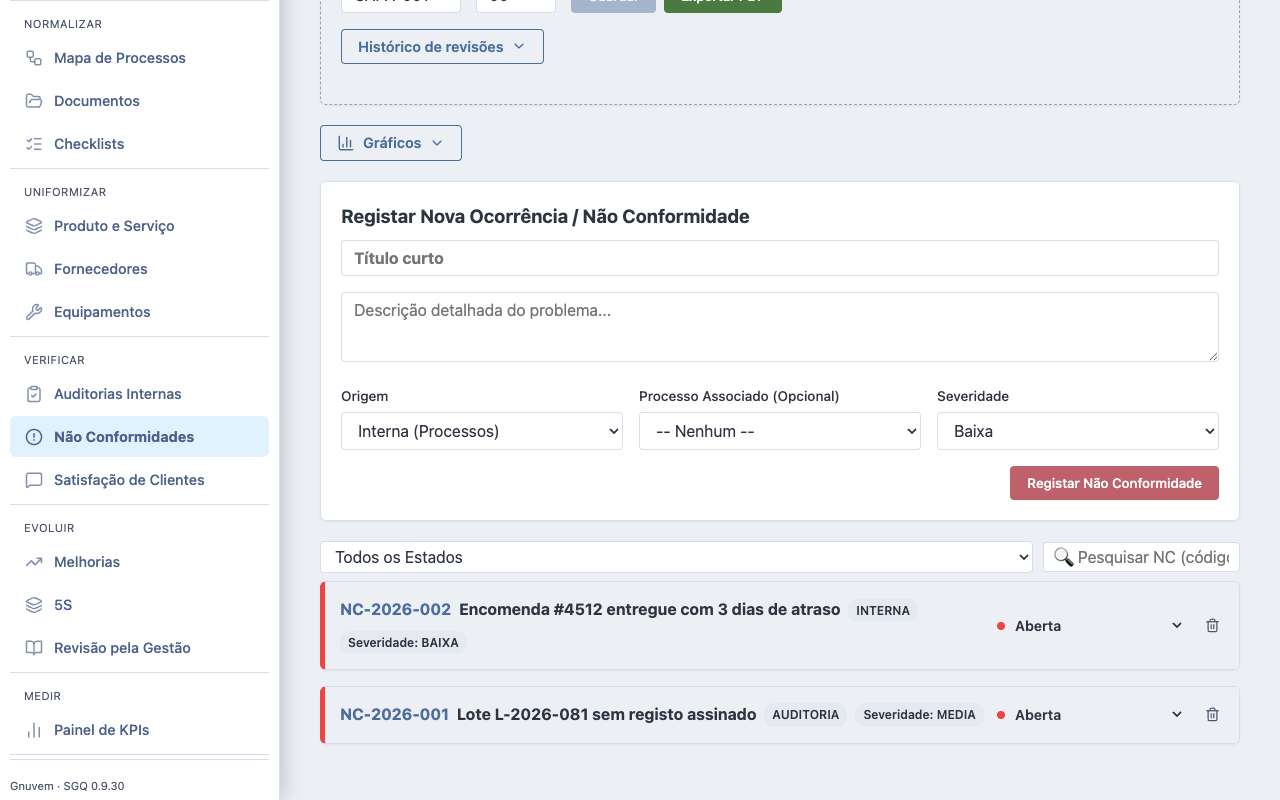Open the Origem select box
1280x800 pixels.
(482, 431)
